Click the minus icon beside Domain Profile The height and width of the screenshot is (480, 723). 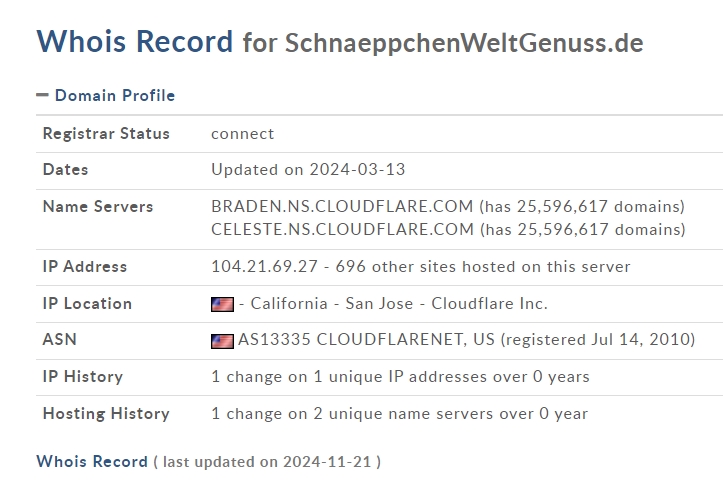coord(42,95)
